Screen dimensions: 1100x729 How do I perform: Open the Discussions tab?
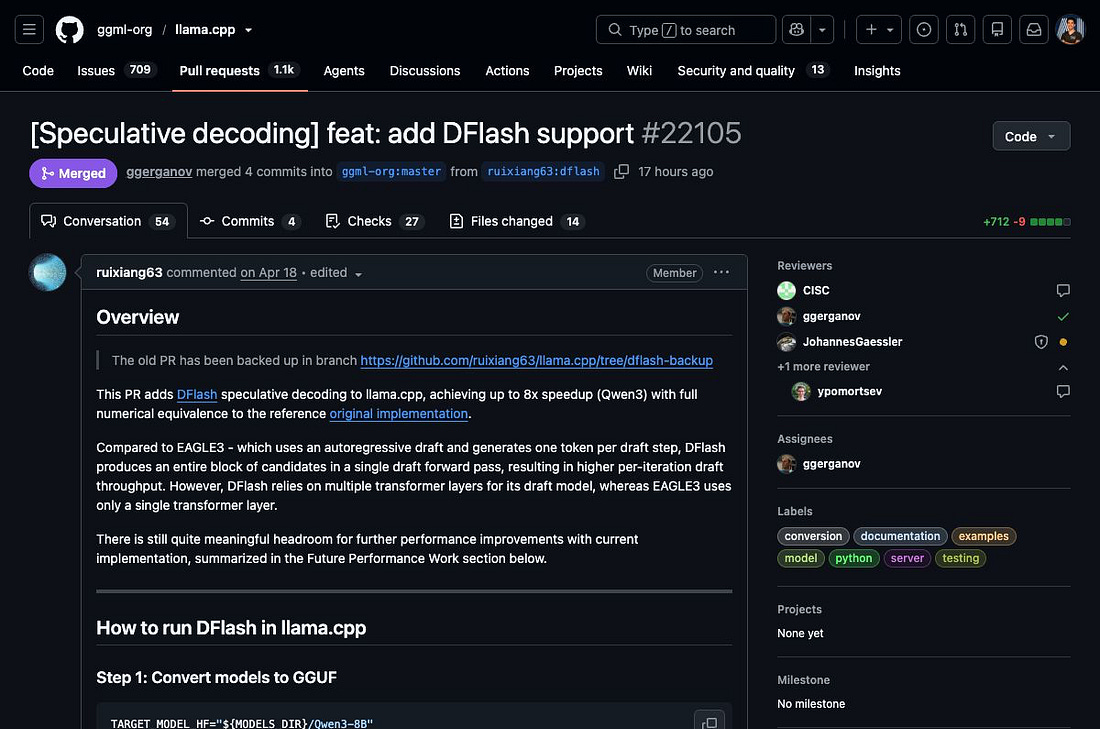pos(424,70)
